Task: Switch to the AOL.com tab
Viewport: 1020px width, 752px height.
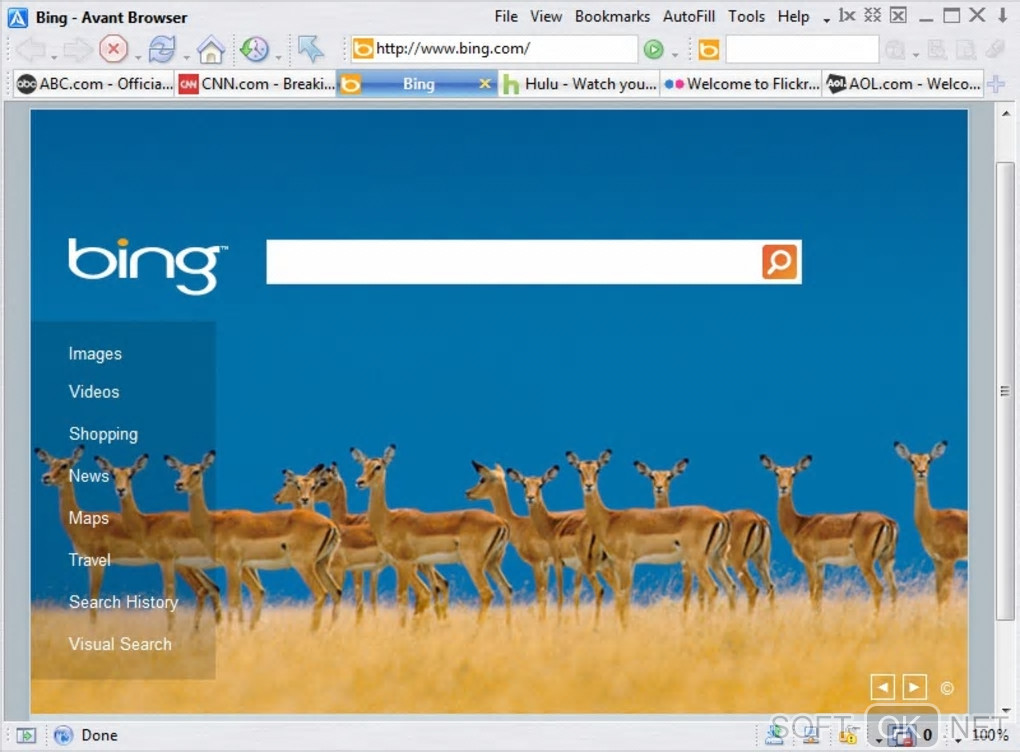Action: coord(902,84)
